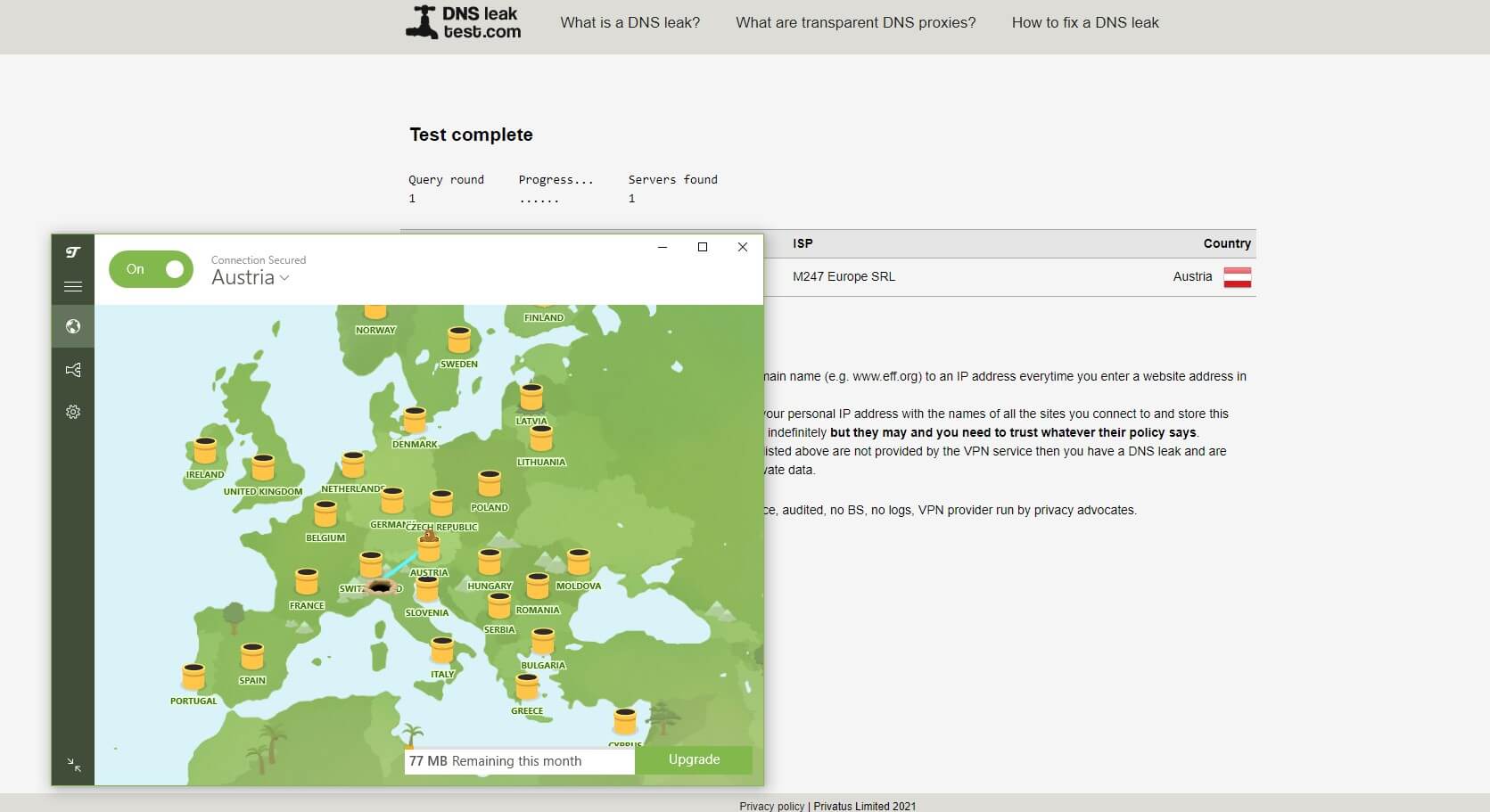Close the TunnelBear window
The width and height of the screenshot is (1490, 812).
pyautogui.click(x=743, y=247)
